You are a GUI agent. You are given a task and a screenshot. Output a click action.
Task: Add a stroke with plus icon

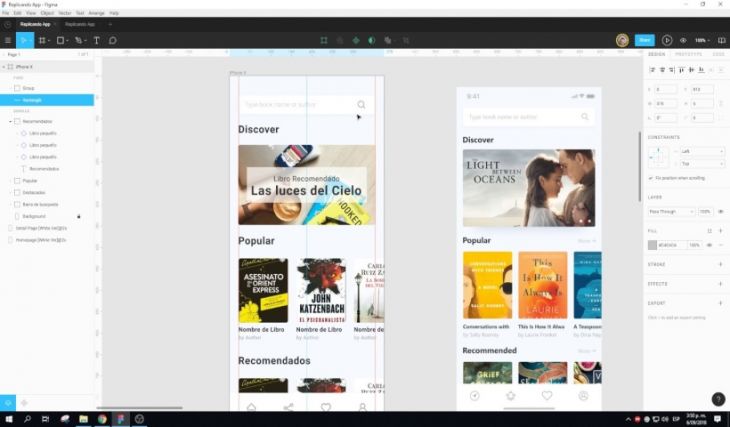pyautogui.click(x=720, y=264)
